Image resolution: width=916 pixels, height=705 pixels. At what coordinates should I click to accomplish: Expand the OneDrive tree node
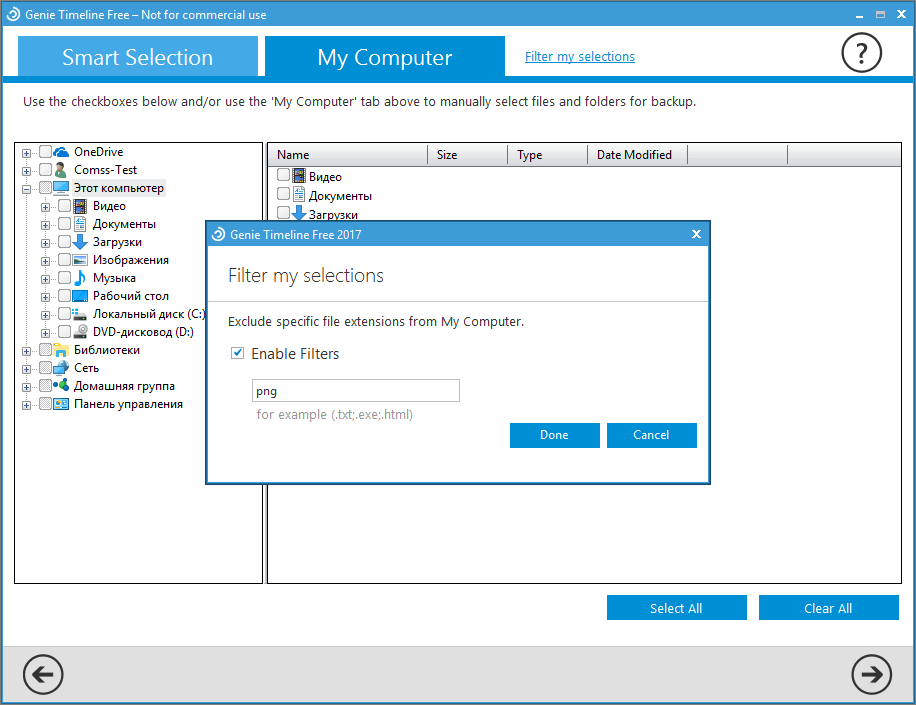point(26,154)
